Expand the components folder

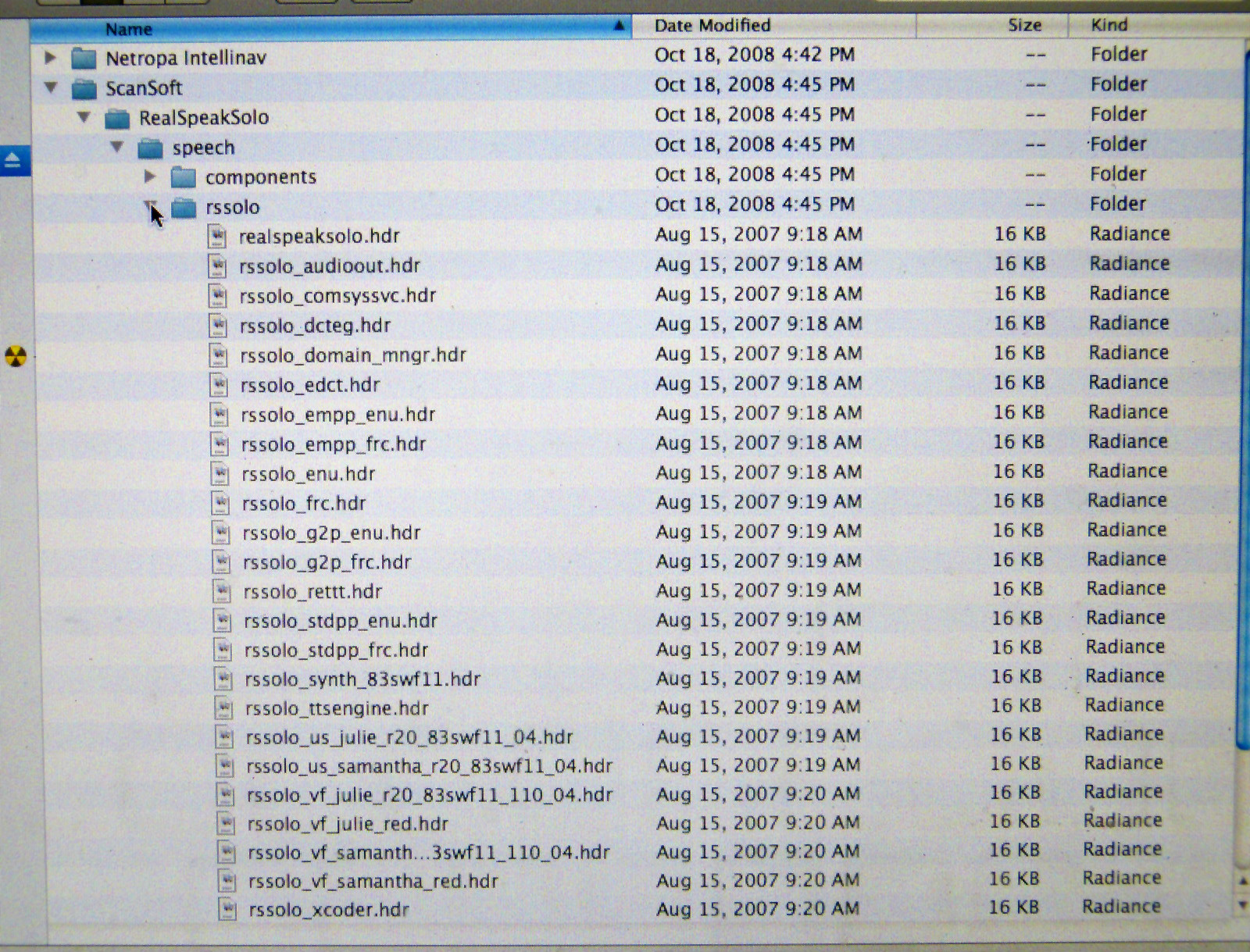(x=150, y=176)
